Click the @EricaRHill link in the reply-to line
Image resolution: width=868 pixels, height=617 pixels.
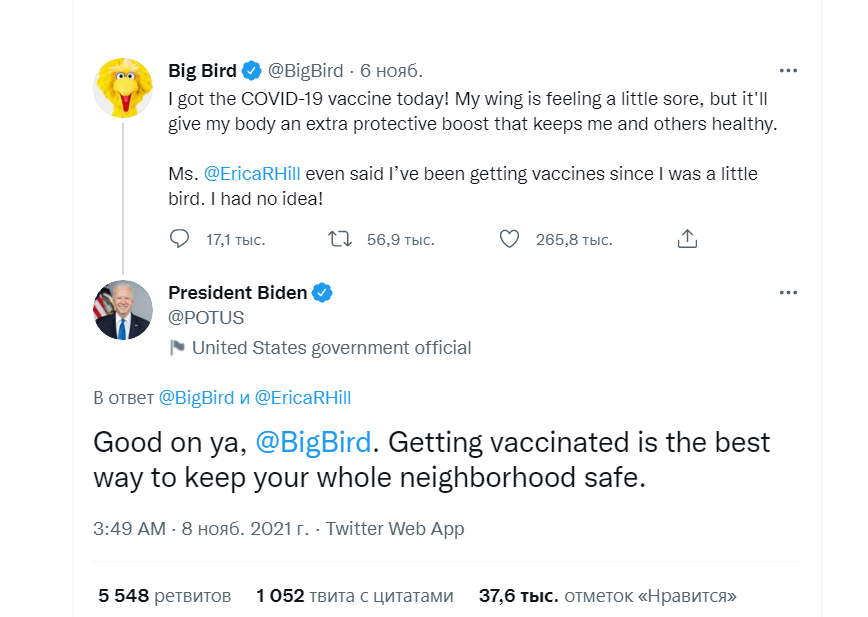tap(303, 397)
